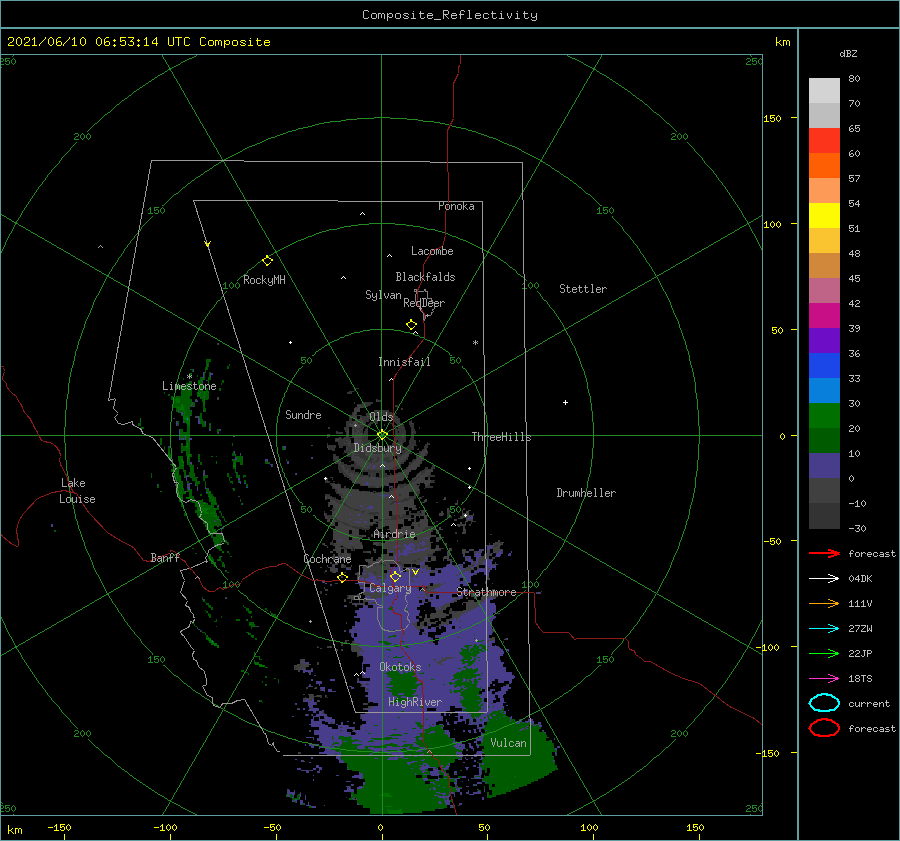Pick the orange 111V arrow legend icon

pyautogui.click(x=824, y=603)
